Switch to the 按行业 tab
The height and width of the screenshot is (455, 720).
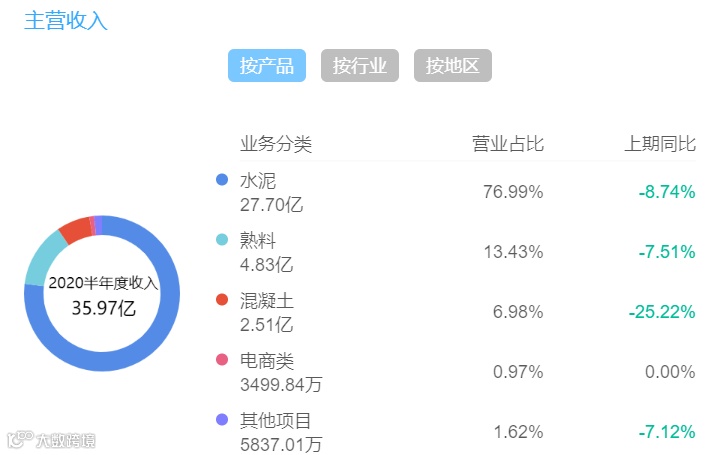tap(360, 66)
